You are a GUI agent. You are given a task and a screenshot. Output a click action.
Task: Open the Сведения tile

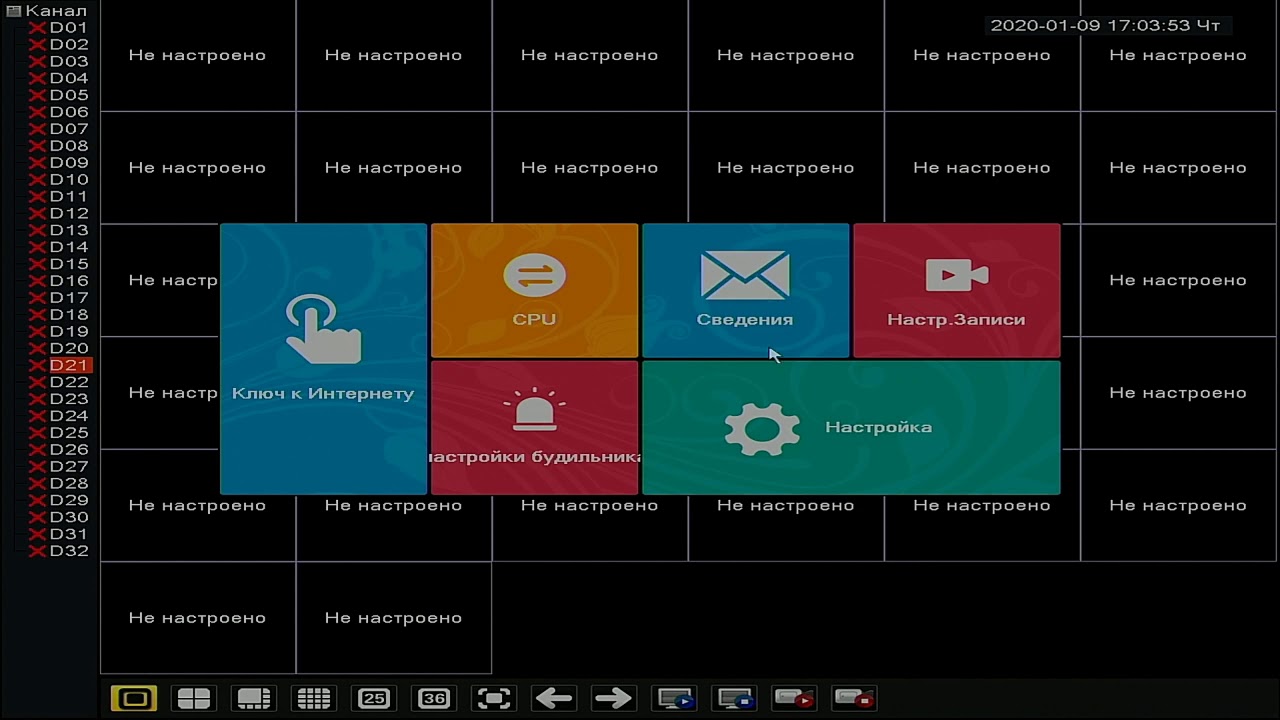[x=745, y=291]
